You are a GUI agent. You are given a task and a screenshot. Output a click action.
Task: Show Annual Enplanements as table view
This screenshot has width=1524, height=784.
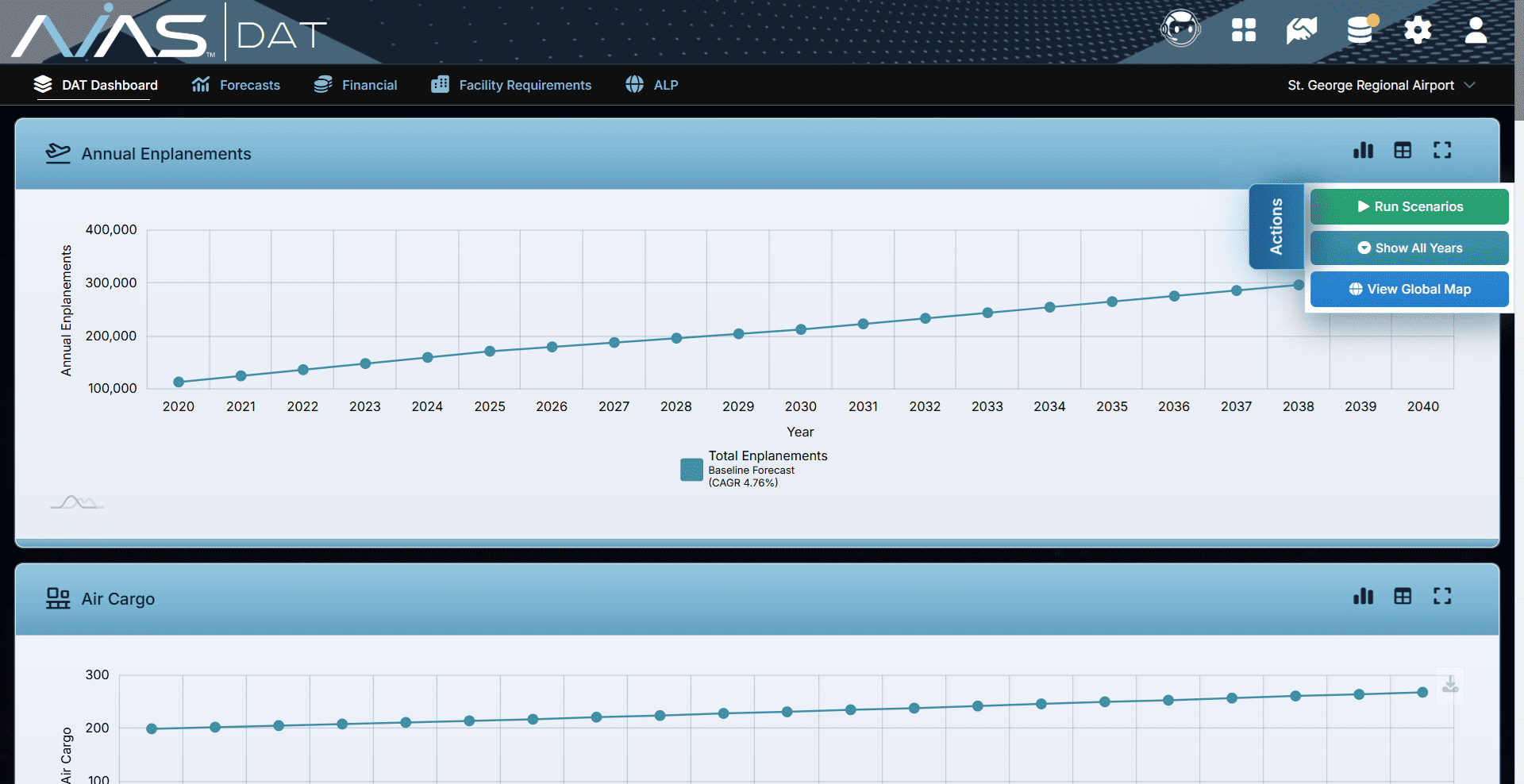pyautogui.click(x=1403, y=150)
